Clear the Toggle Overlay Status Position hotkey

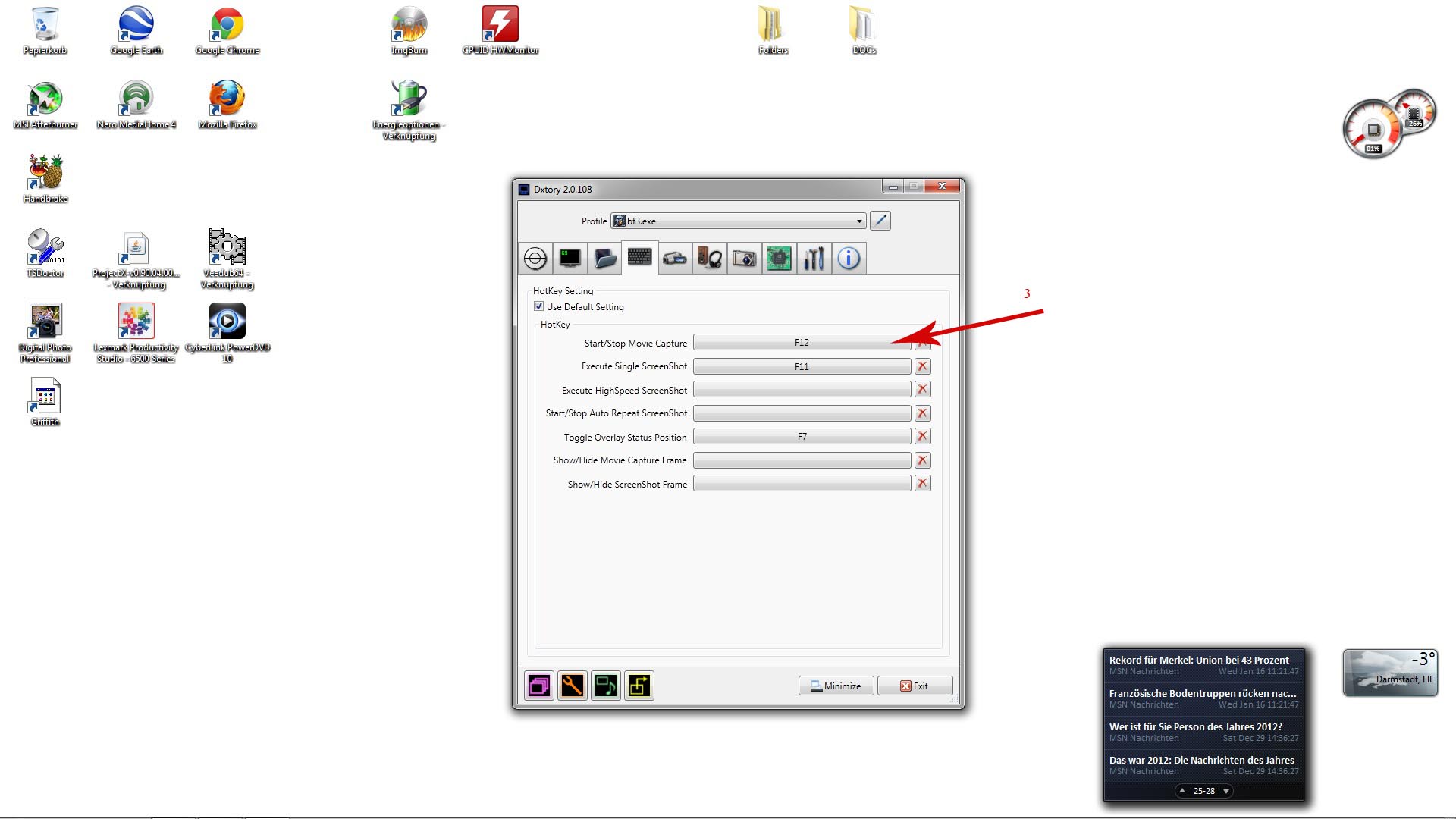922,436
